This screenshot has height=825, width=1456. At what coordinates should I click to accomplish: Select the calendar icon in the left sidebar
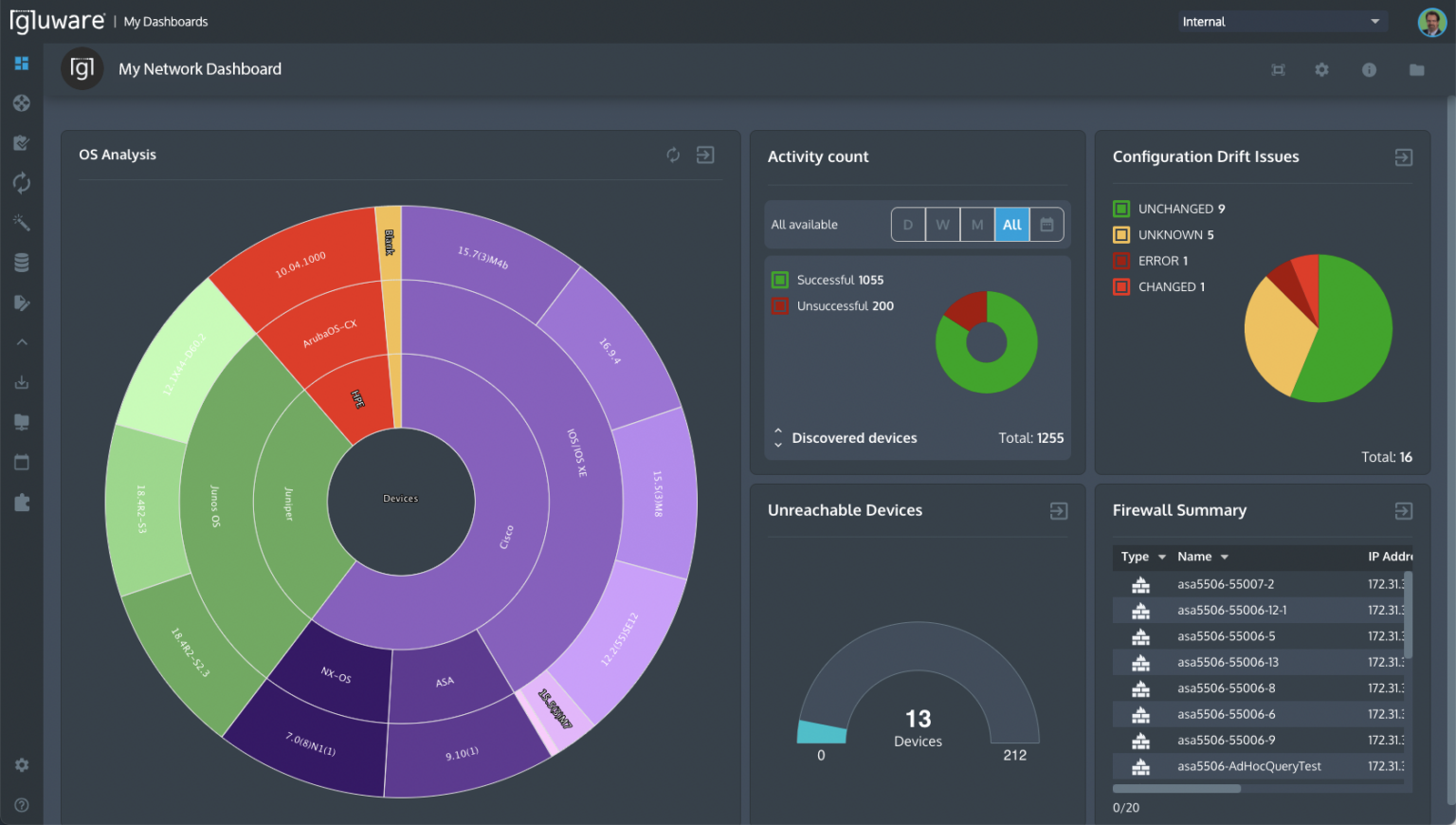[x=21, y=462]
